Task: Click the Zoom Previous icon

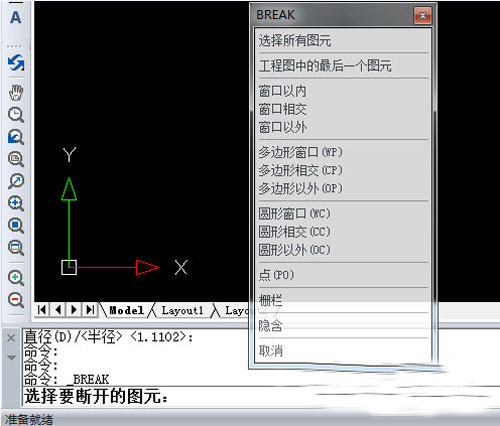Action: (16, 137)
